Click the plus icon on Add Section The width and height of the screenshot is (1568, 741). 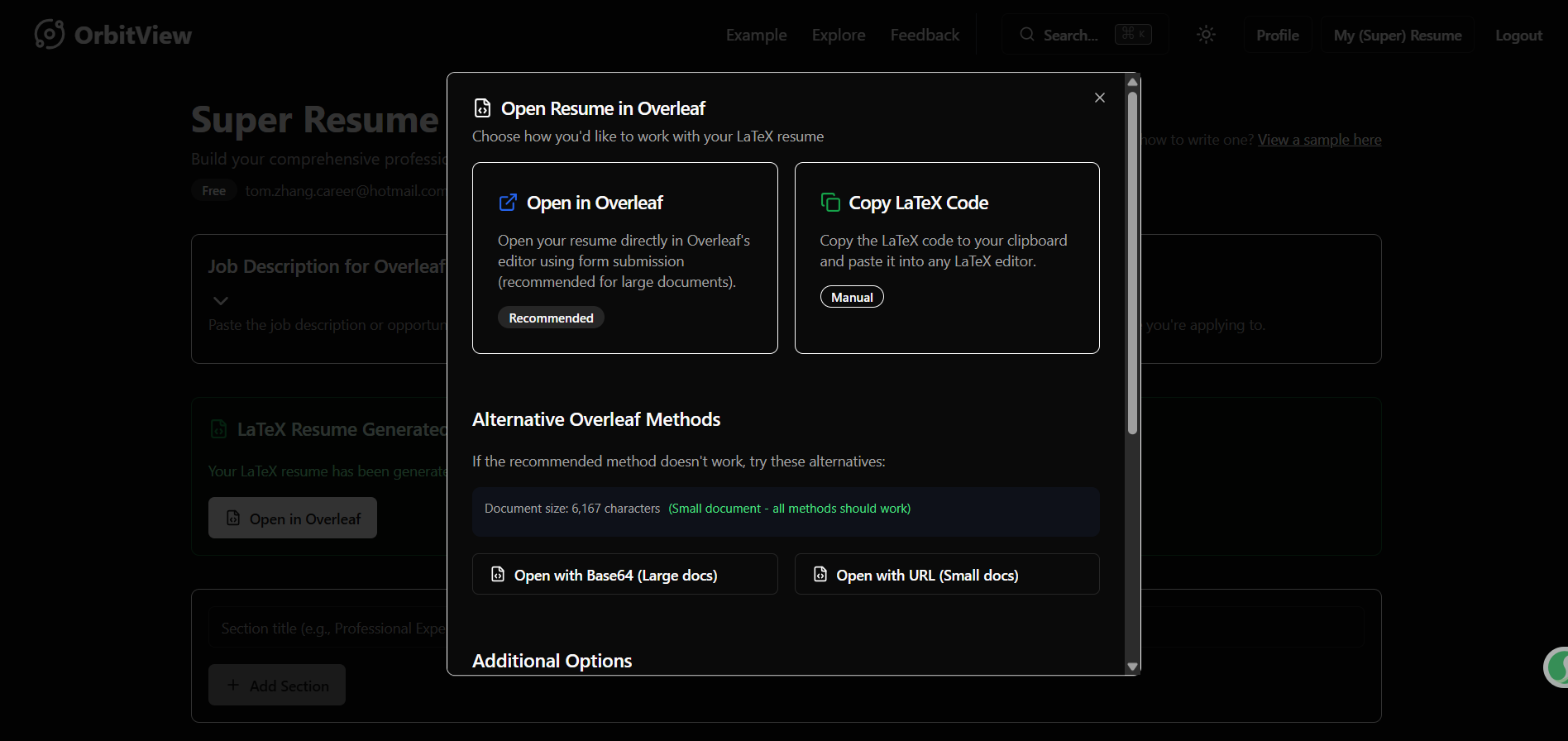pos(233,685)
